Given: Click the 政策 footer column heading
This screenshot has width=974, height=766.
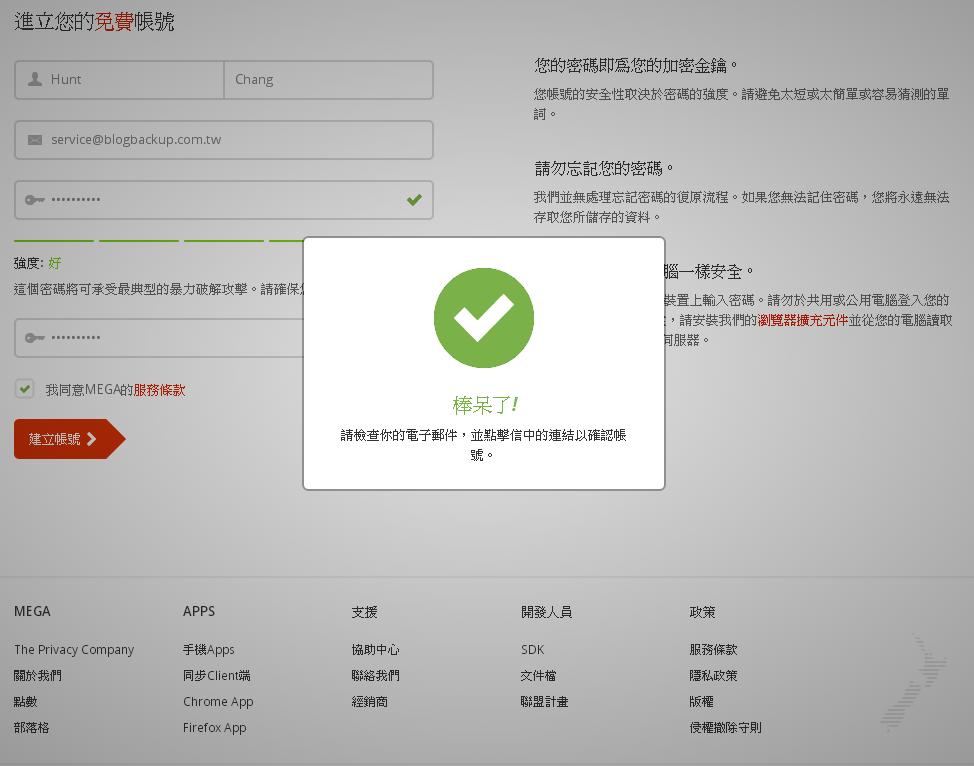Looking at the screenshot, I should 703,612.
